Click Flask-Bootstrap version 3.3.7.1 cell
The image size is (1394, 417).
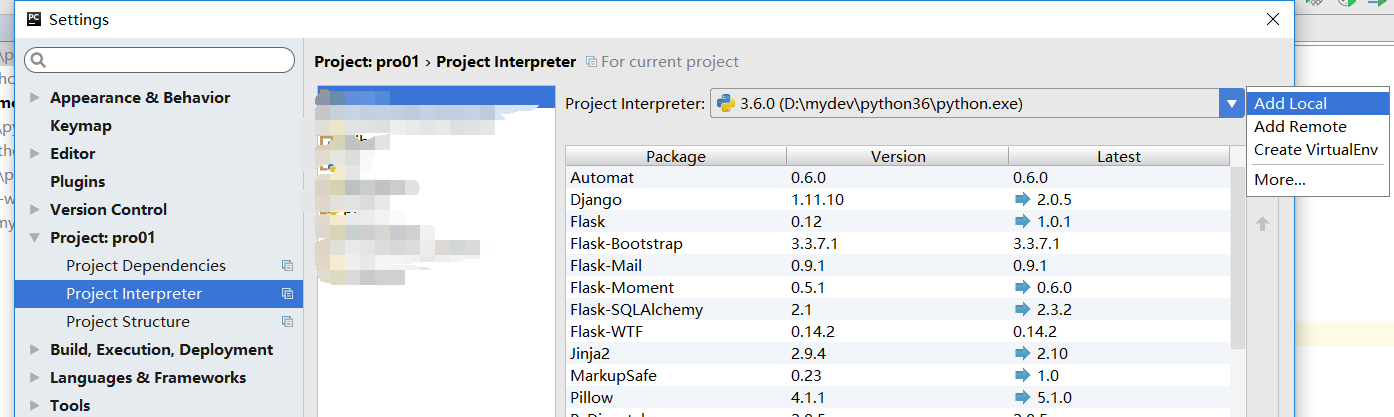[814, 244]
